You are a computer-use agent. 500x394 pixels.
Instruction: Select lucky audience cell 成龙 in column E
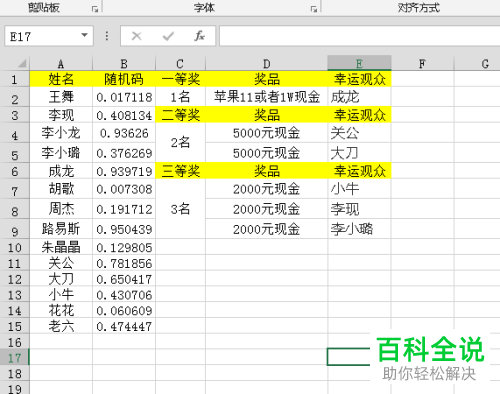click(359, 97)
